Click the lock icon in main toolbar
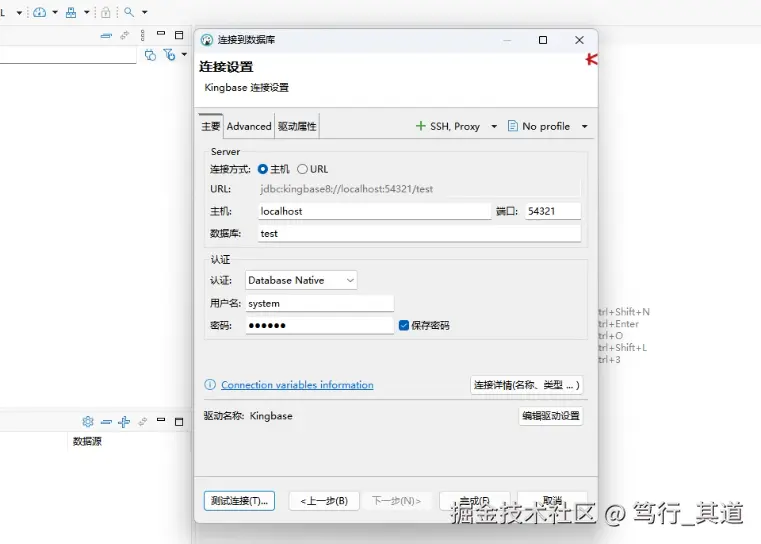The width and height of the screenshot is (761, 544). (105, 12)
